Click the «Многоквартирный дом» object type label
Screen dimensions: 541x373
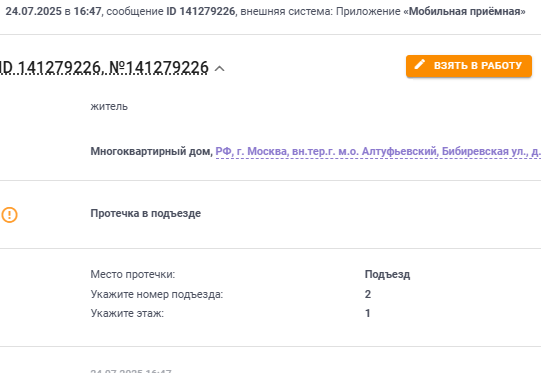click(x=151, y=151)
